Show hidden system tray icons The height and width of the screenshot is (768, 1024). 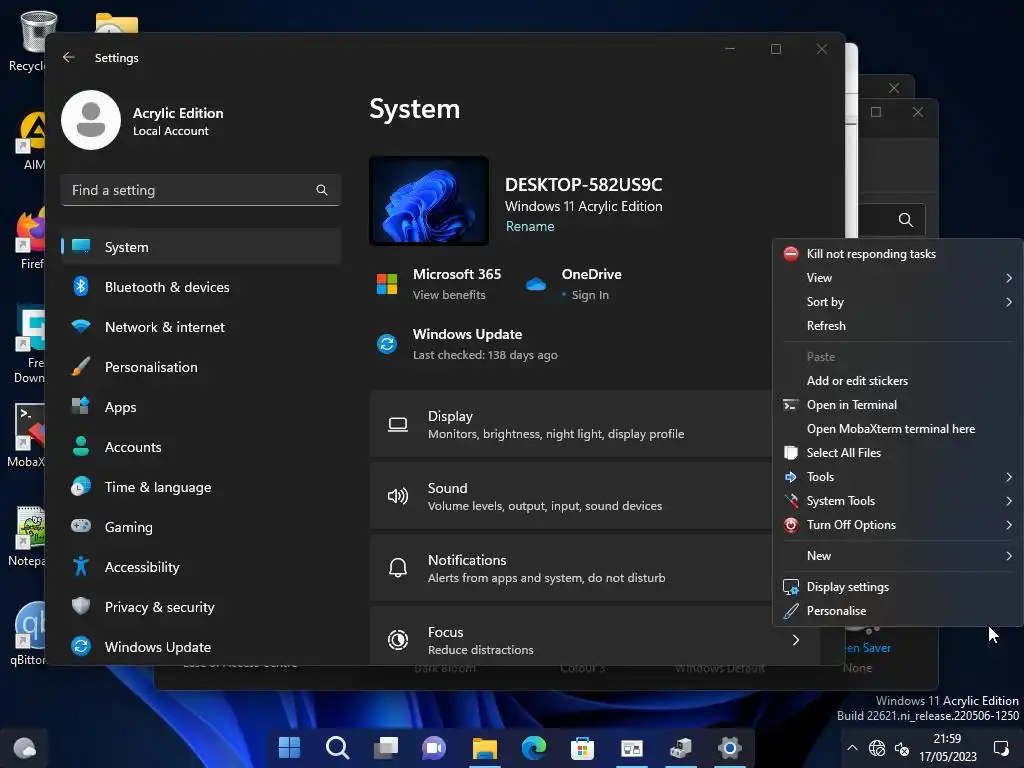pos(852,748)
